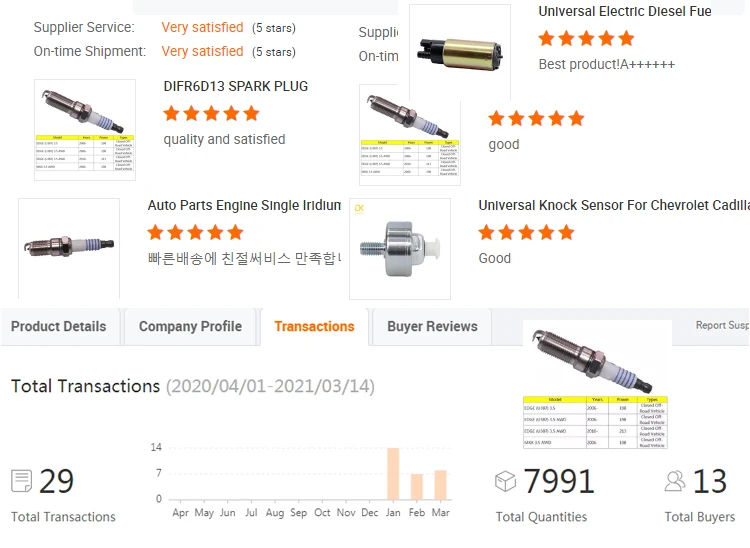Open the Buyer Reviews tab
750x548 pixels.
(x=432, y=327)
